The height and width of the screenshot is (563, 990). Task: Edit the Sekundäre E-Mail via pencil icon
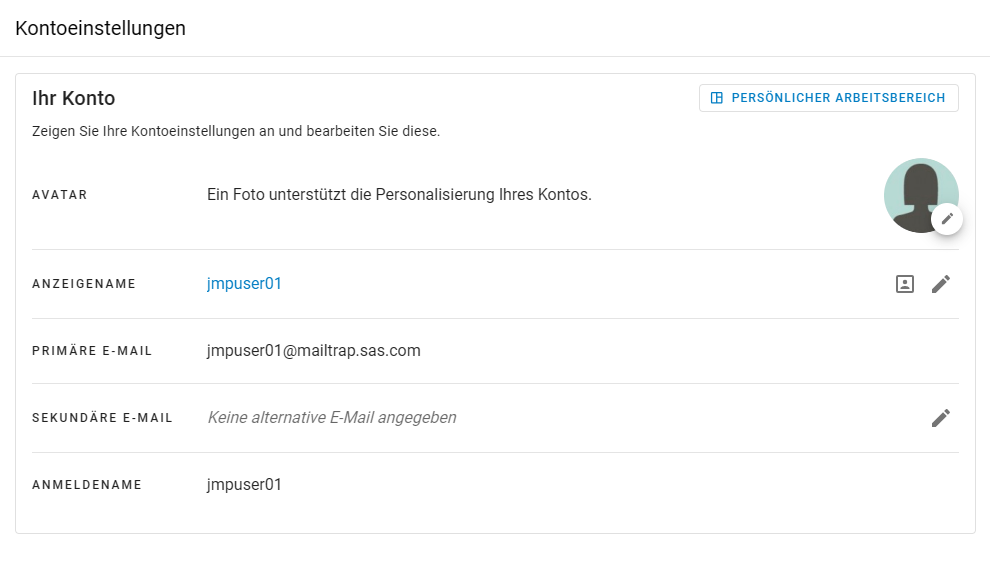[x=940, y=418]
